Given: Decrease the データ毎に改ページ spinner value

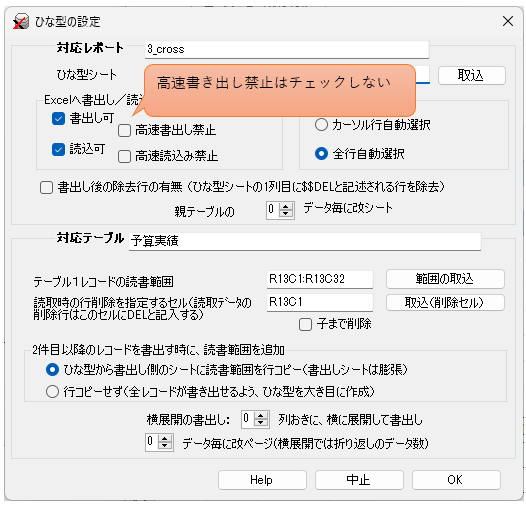Looking at the screenshot, I should click(164, 446).
